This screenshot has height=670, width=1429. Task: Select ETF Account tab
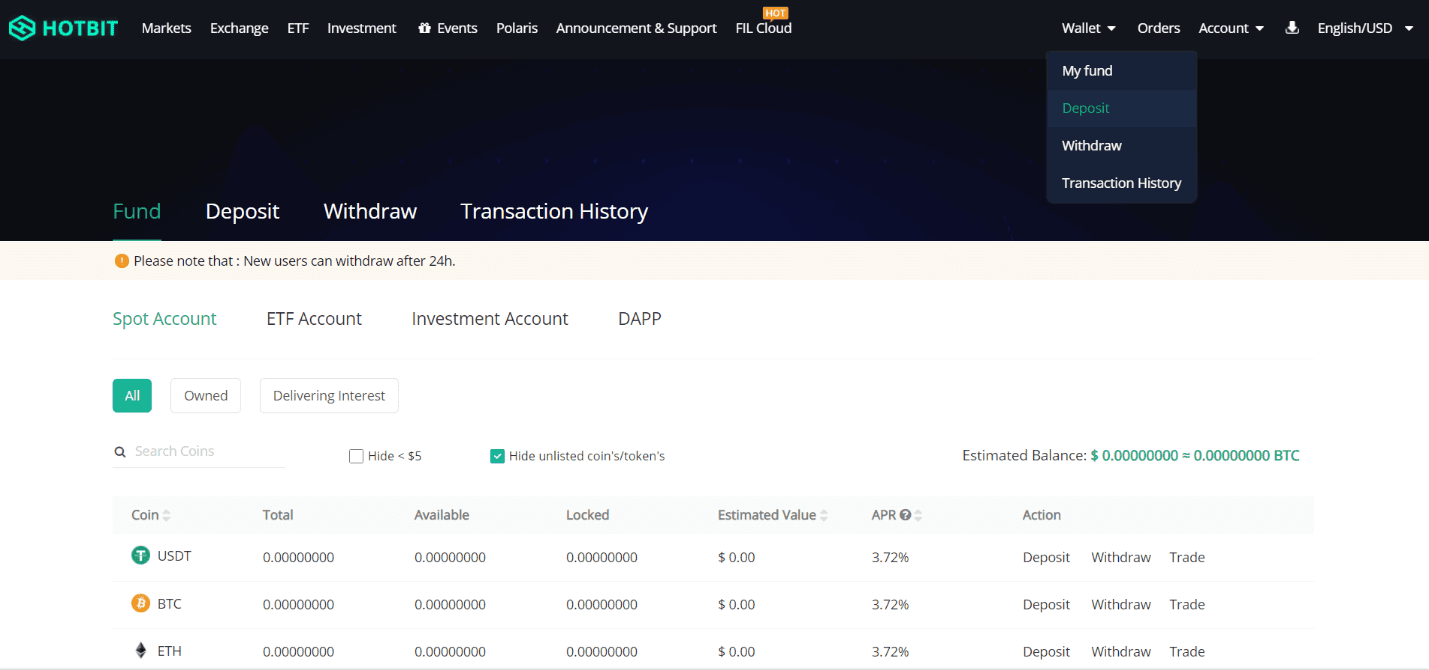point(314,319)
